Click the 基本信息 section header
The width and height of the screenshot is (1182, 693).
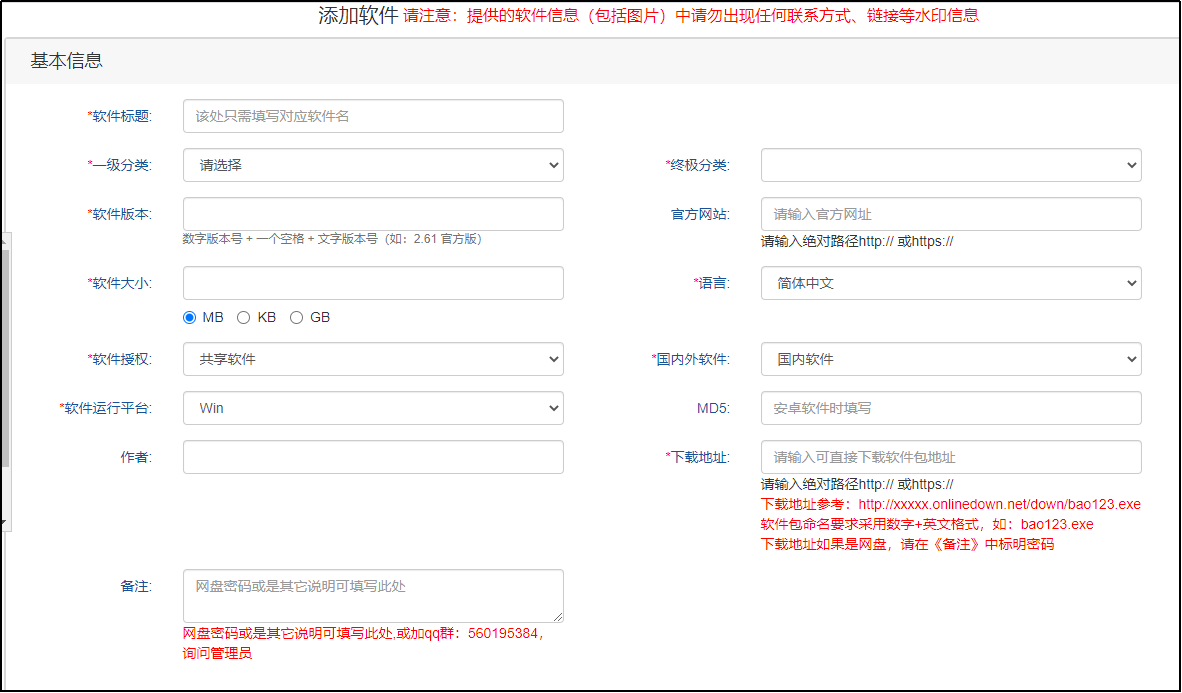click(x=66, y=61)
